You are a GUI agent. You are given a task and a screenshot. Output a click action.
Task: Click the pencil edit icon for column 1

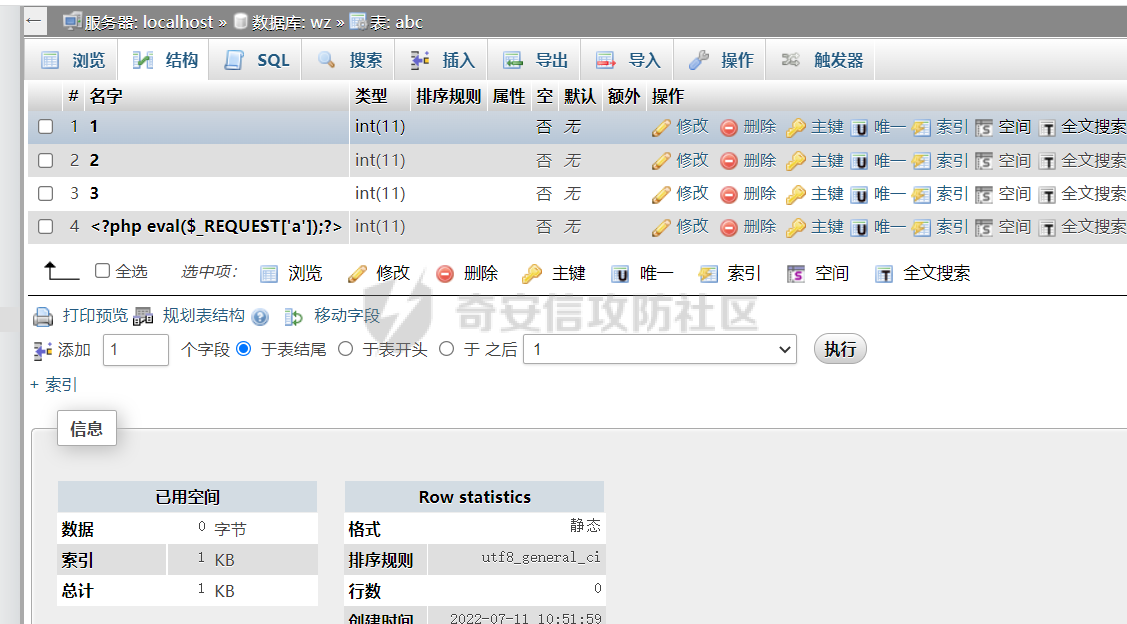tap(661, 127)
